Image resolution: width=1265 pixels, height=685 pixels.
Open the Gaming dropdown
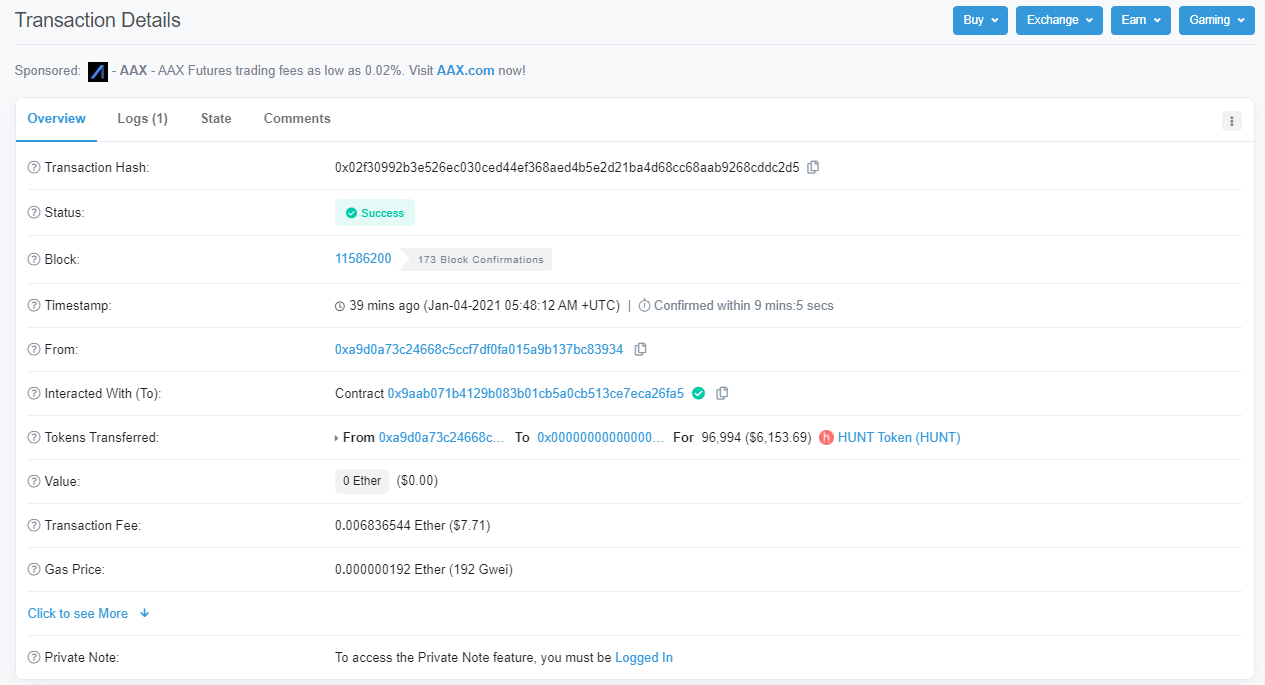pyautogui.click(x=1217, y=20)
